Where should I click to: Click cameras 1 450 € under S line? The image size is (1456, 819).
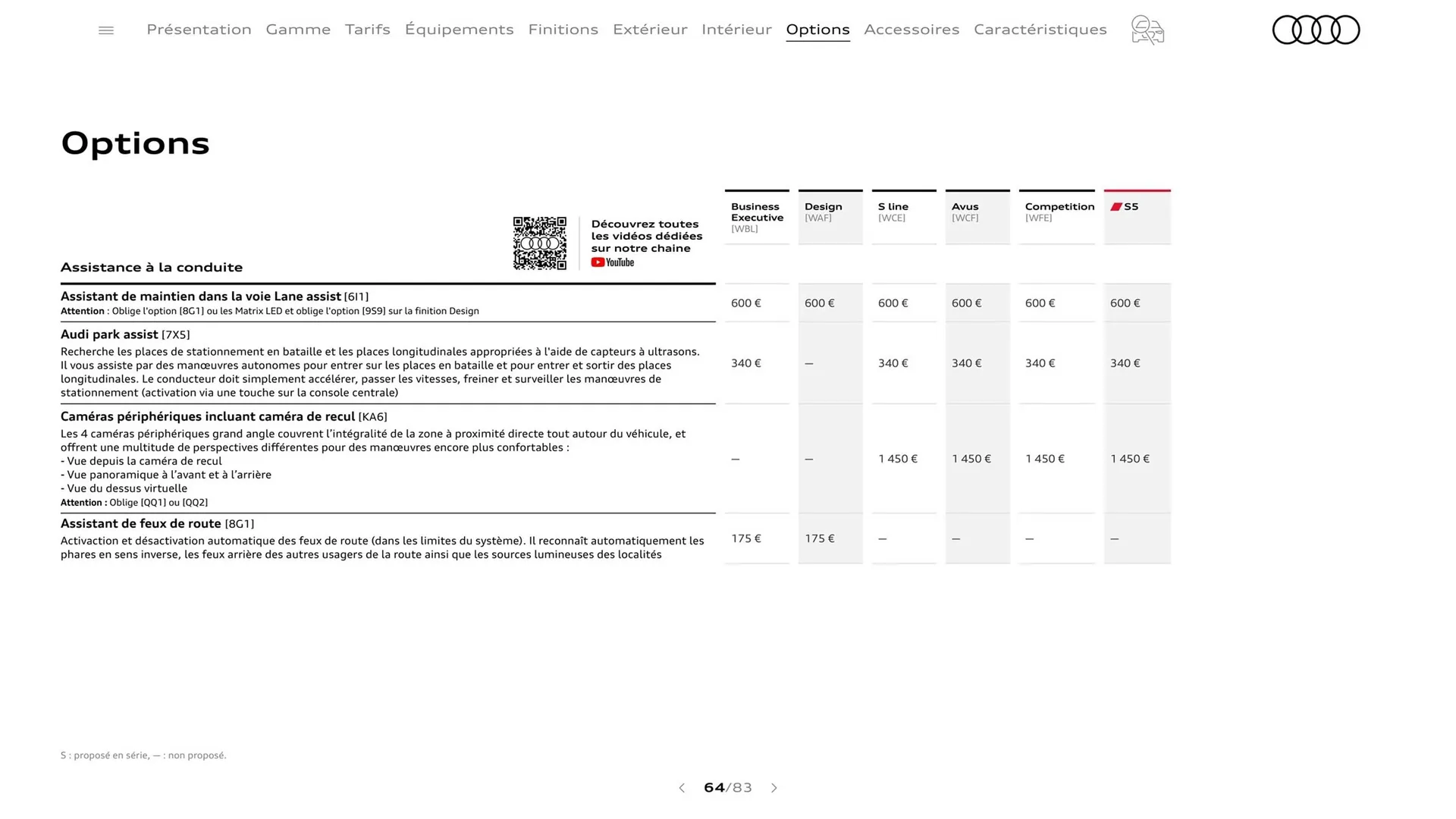click(x=898, y=459)
